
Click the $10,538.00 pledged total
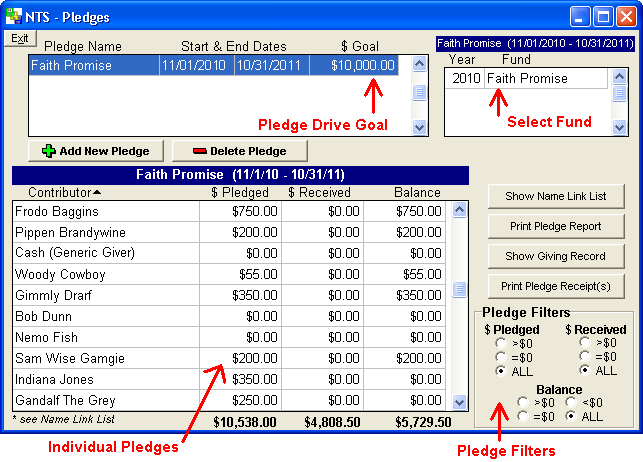click(x=245, y=422)
